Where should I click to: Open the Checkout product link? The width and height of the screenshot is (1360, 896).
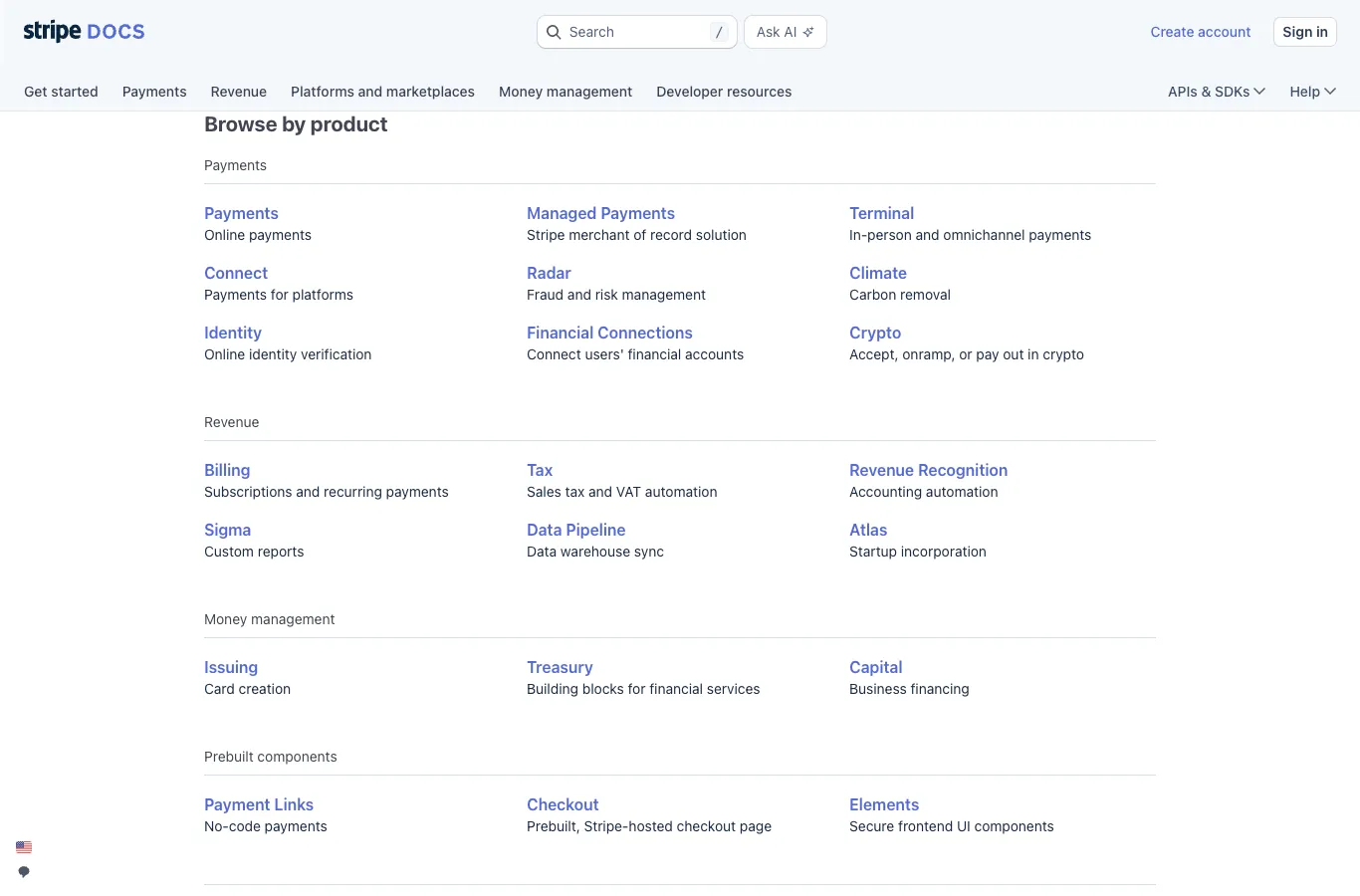pos(563,804)
